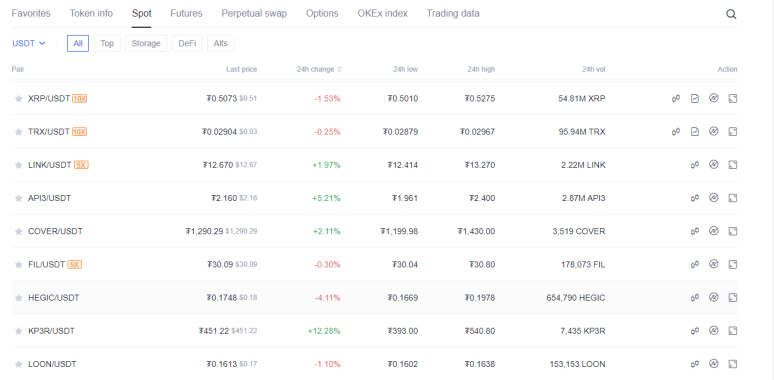Favorite XRP/USDT using the star
The image size is (774, 380).
19,99
